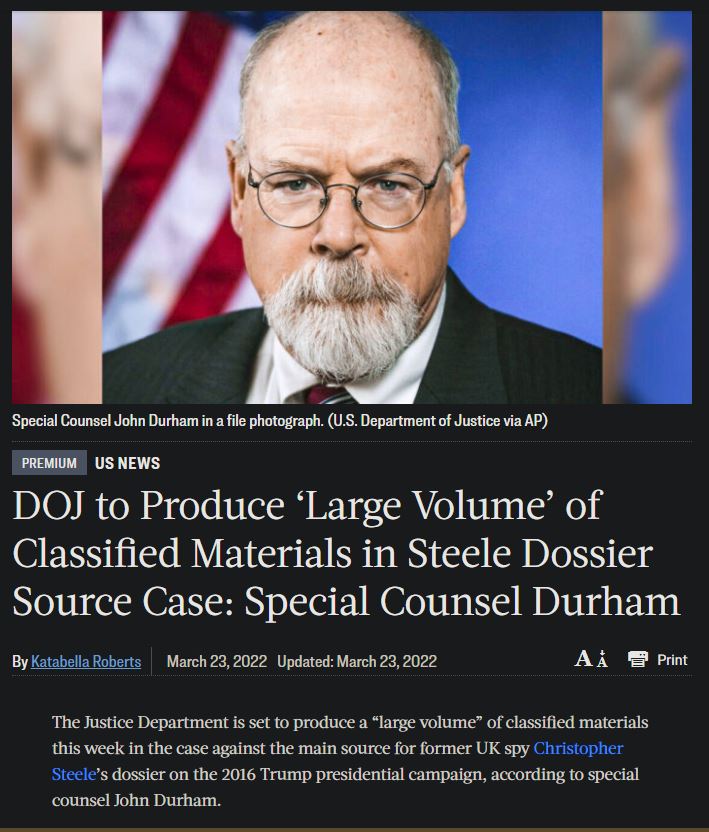Image resolution: width=709 pixels, height=832 pixels.
Task: Click the large A font-size icon
Action: [583, 659]
